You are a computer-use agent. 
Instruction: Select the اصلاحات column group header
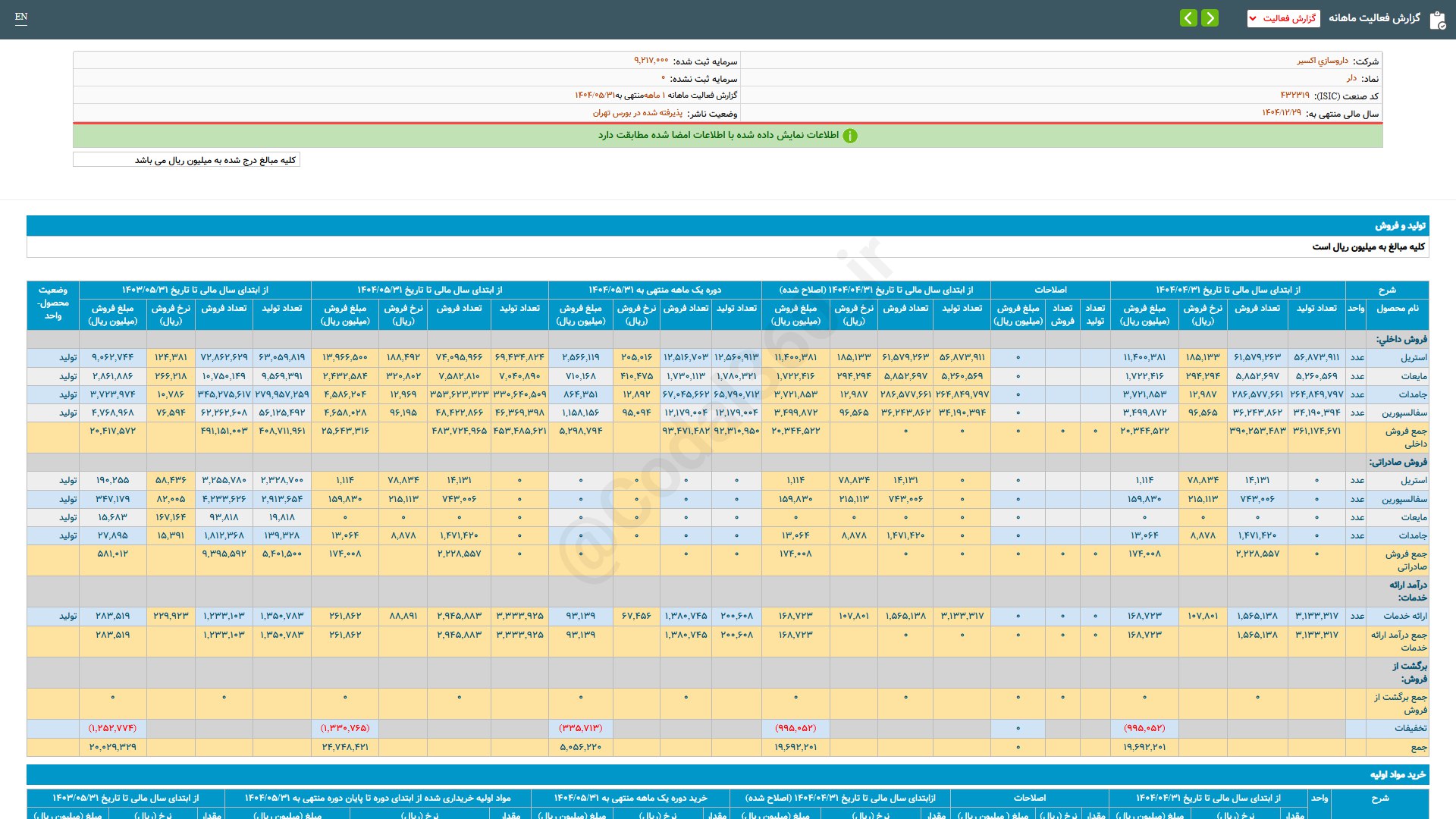pyautogui.click(x=1050, y=290)
